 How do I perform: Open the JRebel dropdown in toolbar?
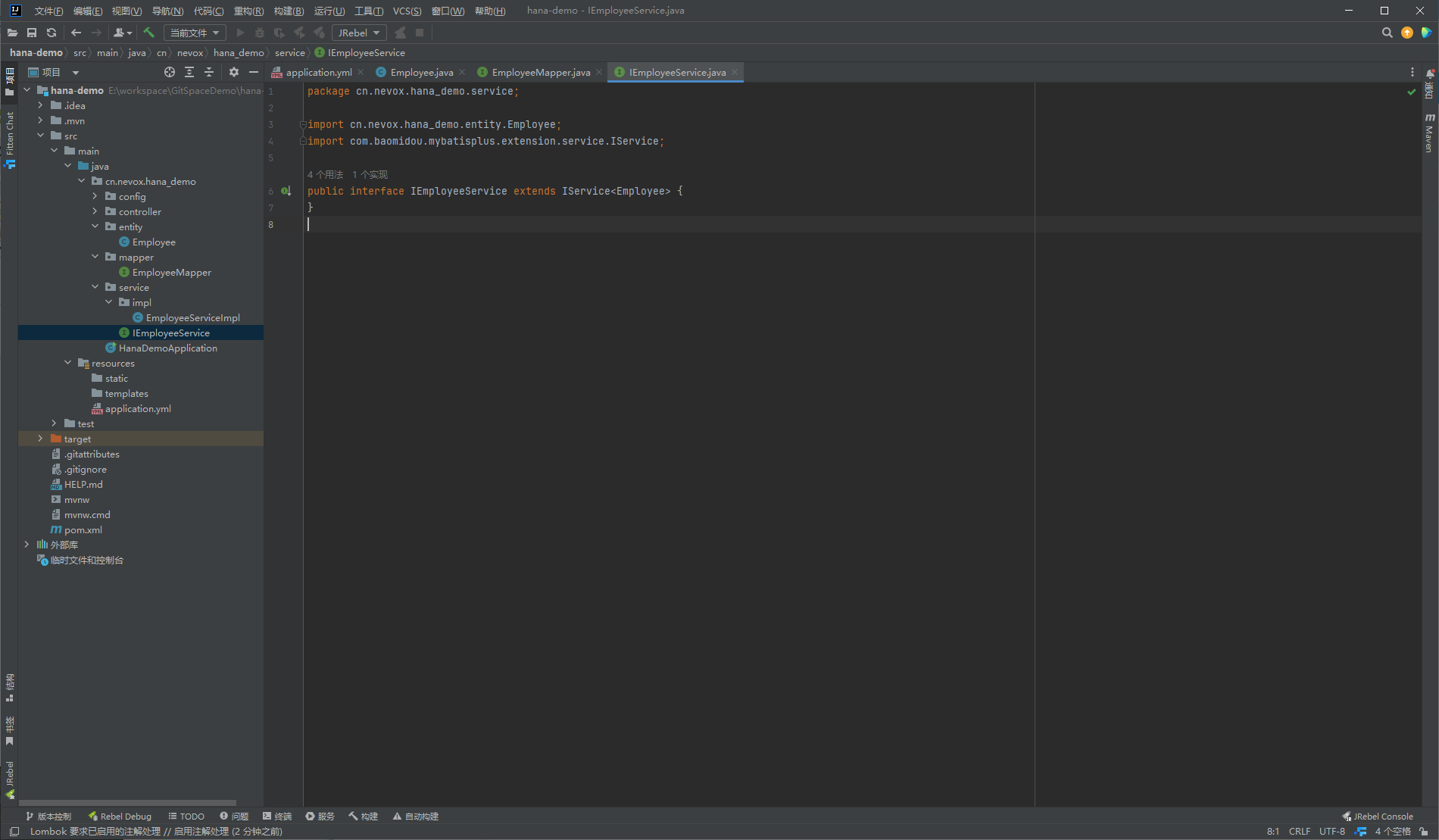point(359,33)
